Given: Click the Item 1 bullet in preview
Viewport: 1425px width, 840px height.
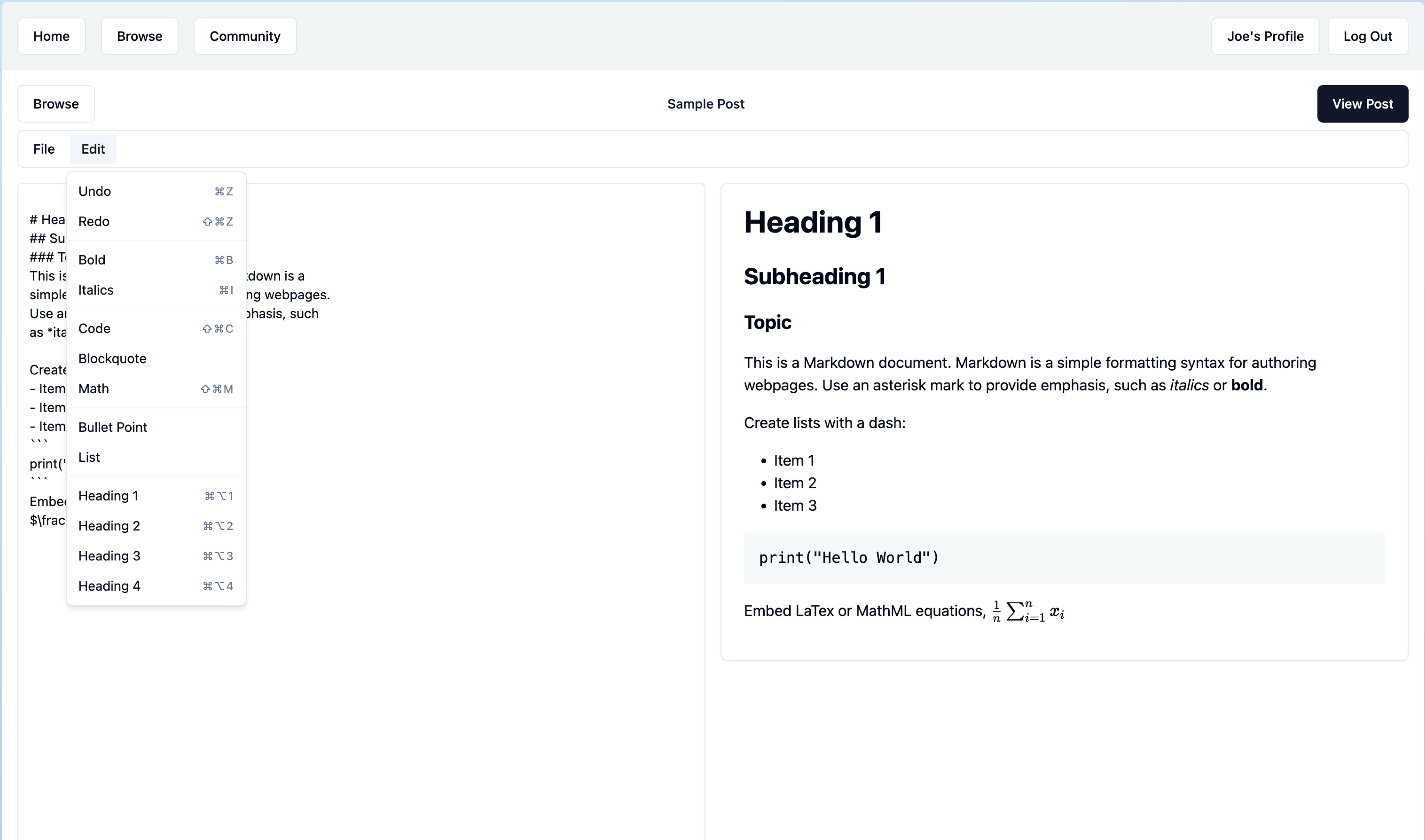Looking at the screenshot, I should pyautogui.click(x=794, y=461).
